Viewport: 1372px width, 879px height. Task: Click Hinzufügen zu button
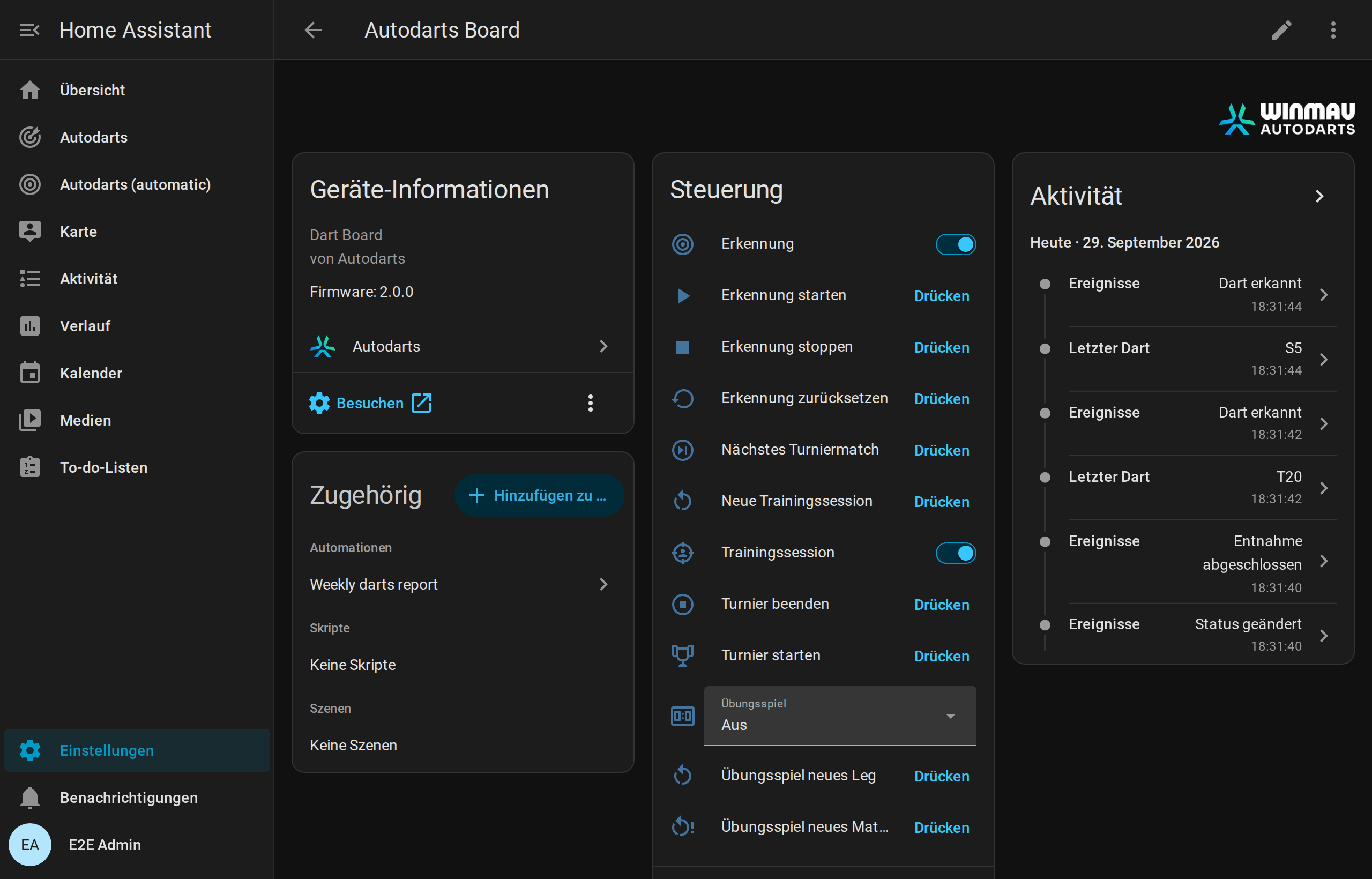(539, 495)
